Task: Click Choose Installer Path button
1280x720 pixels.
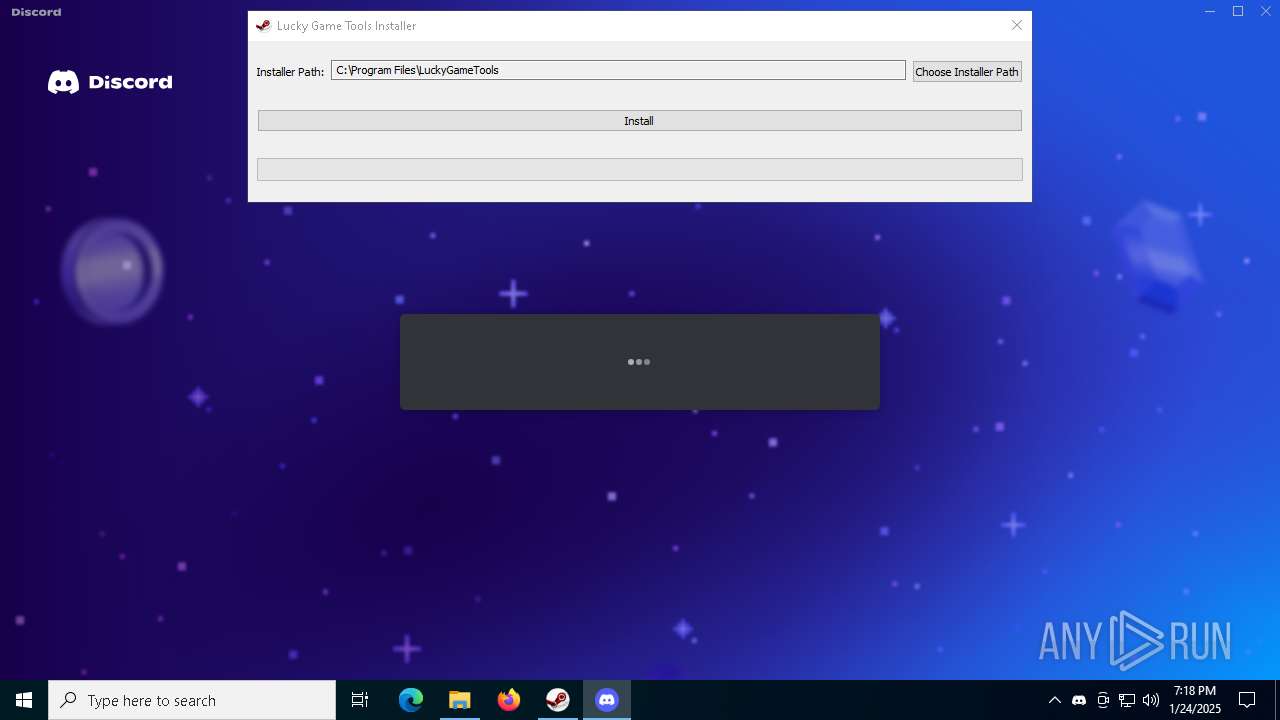Action: (x=967, y=72)
